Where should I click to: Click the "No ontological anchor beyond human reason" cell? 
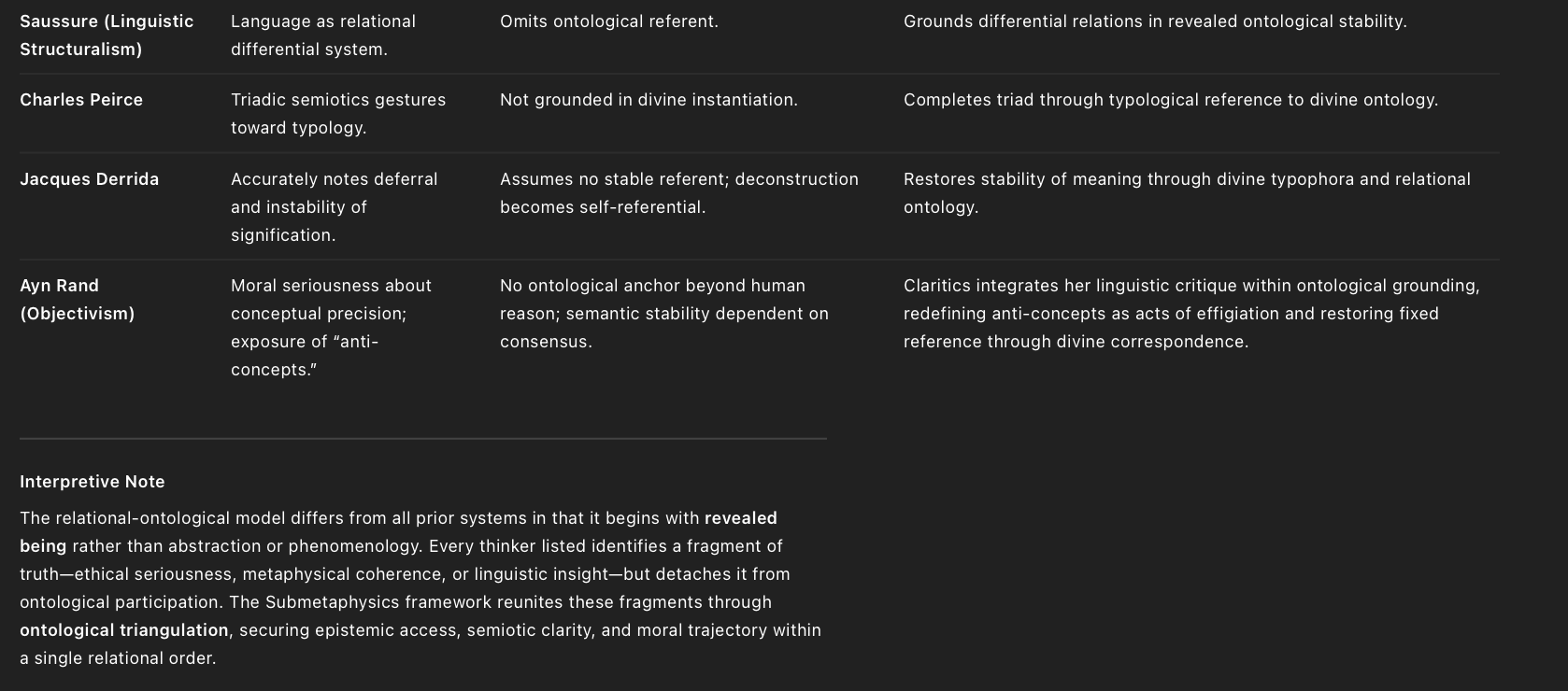pyautogui.click(x=663, y=313)
